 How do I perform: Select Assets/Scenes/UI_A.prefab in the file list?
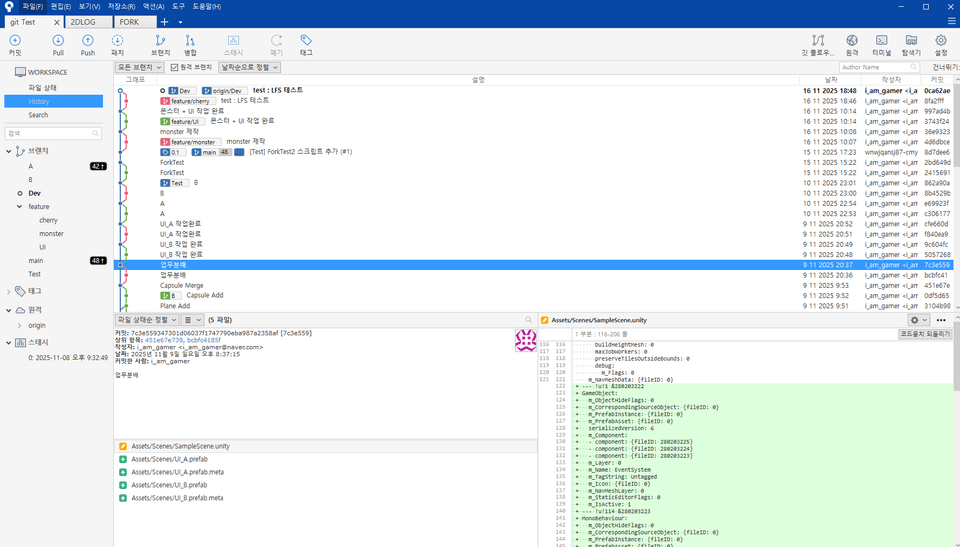pos(169,459)
